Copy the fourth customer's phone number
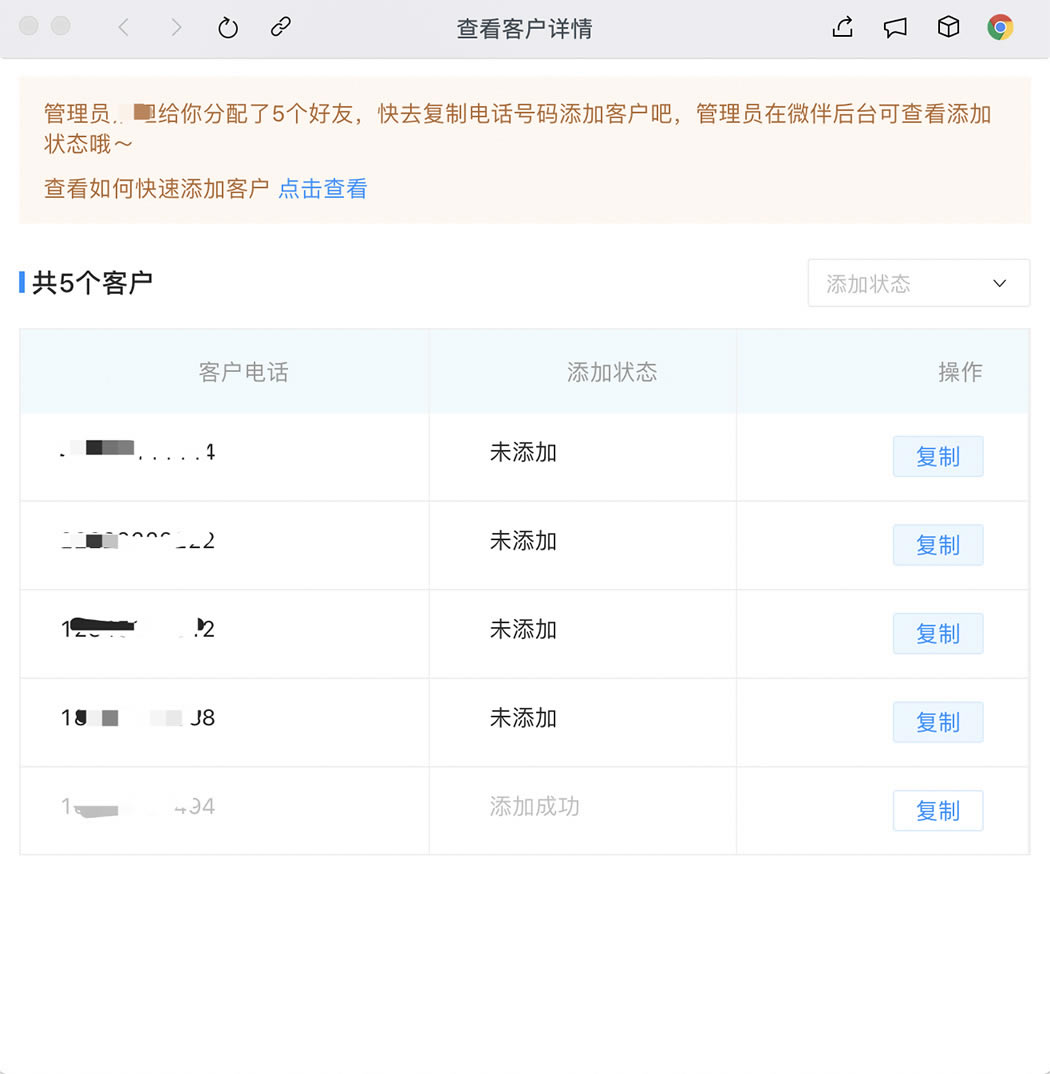The height and width of the screenshot is (1074, 1050). click(x=937, y=722)
